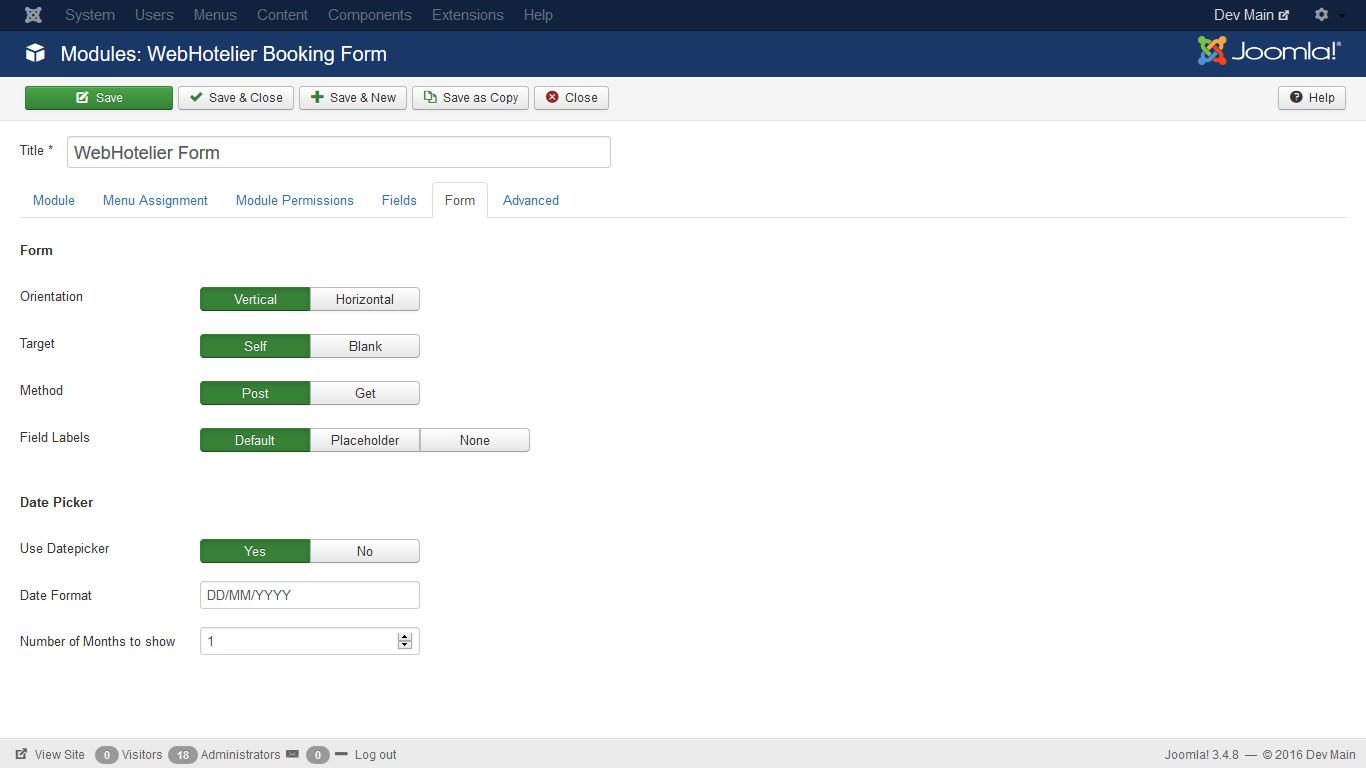Click the View Site external icon

pos(21,754)
